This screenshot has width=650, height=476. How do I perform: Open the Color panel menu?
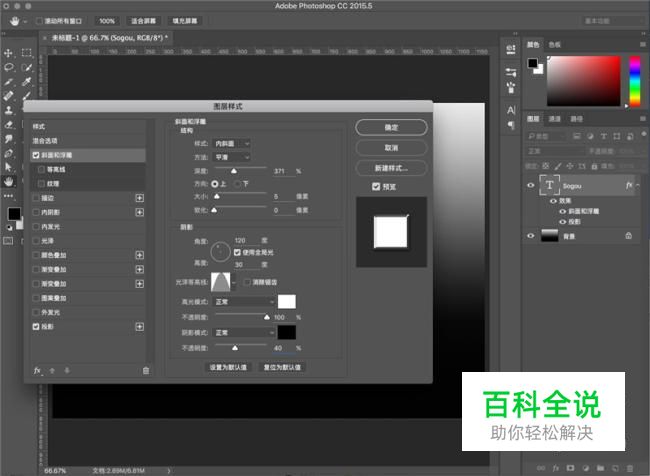(643, 44)
